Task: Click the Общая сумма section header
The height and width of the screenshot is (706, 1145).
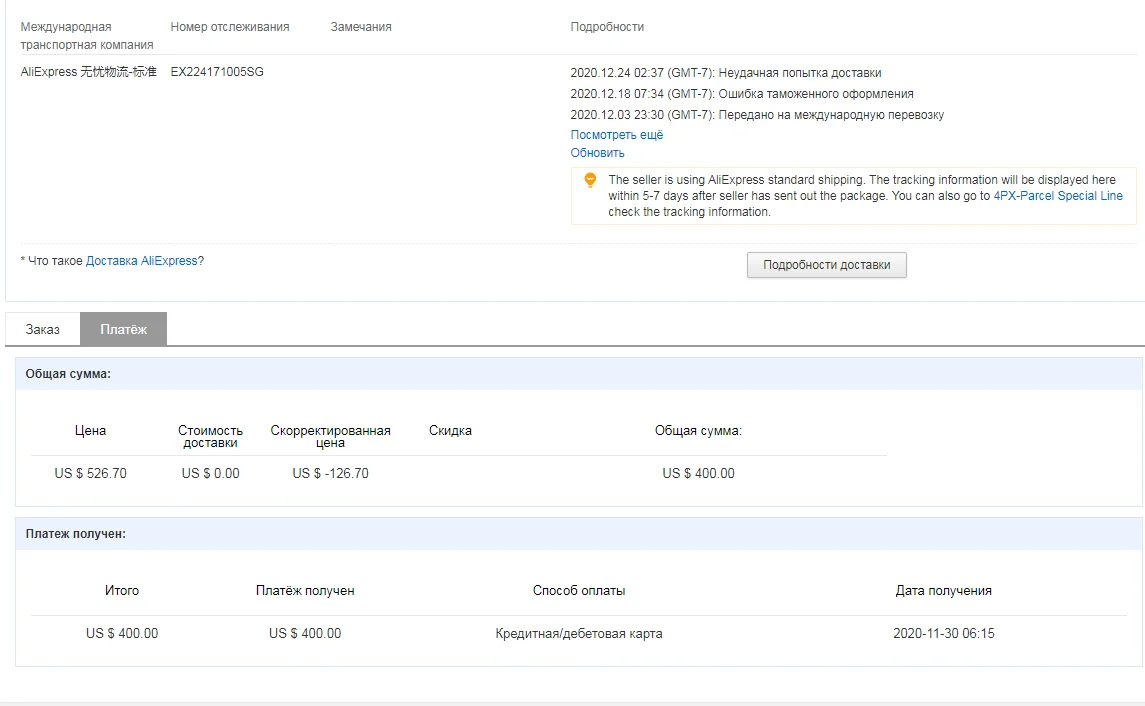Action: pyautogui.click(x=578, y=374)
